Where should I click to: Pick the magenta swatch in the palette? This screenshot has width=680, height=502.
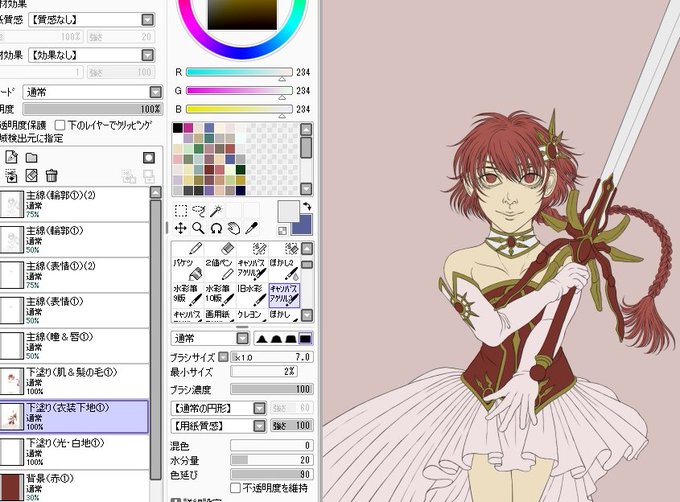coord(188,127)
